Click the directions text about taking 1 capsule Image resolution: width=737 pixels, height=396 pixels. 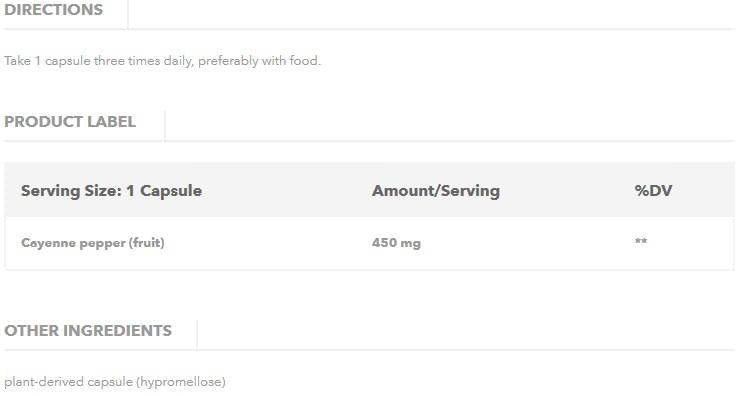click(162, 61)
